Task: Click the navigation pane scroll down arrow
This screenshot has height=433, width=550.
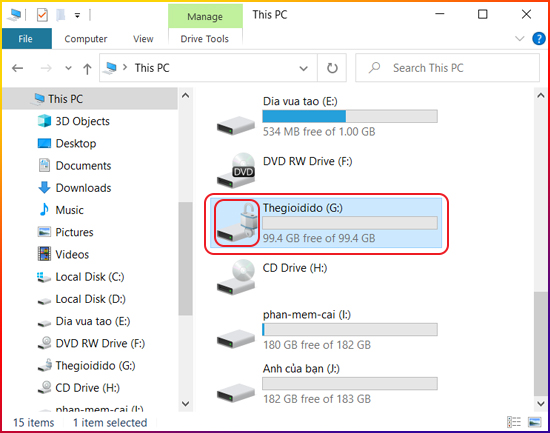Action: coord(186,404)
